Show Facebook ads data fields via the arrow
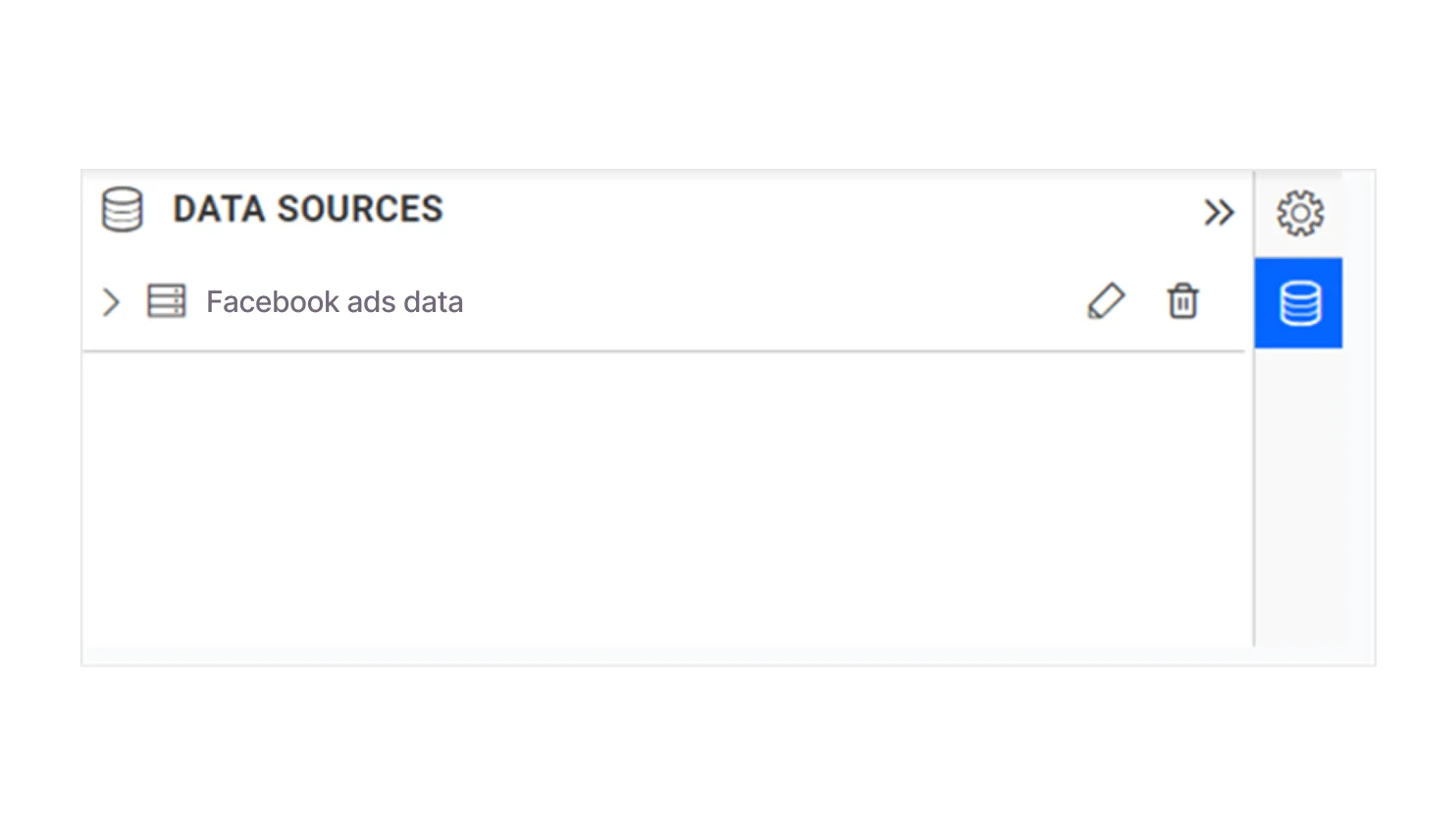Viewport: 1456px width, 834px height. point(111,302)
